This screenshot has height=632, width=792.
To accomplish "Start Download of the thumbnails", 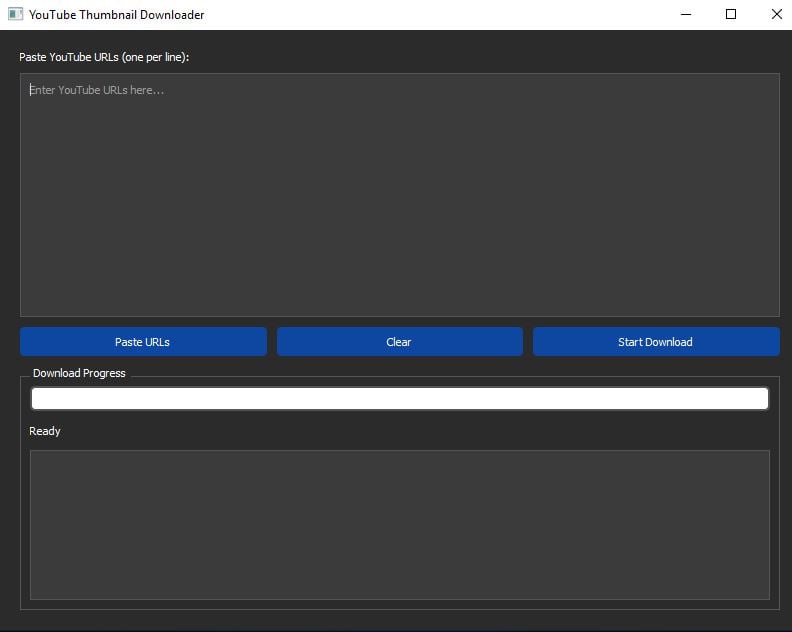I will coord(655,342).
